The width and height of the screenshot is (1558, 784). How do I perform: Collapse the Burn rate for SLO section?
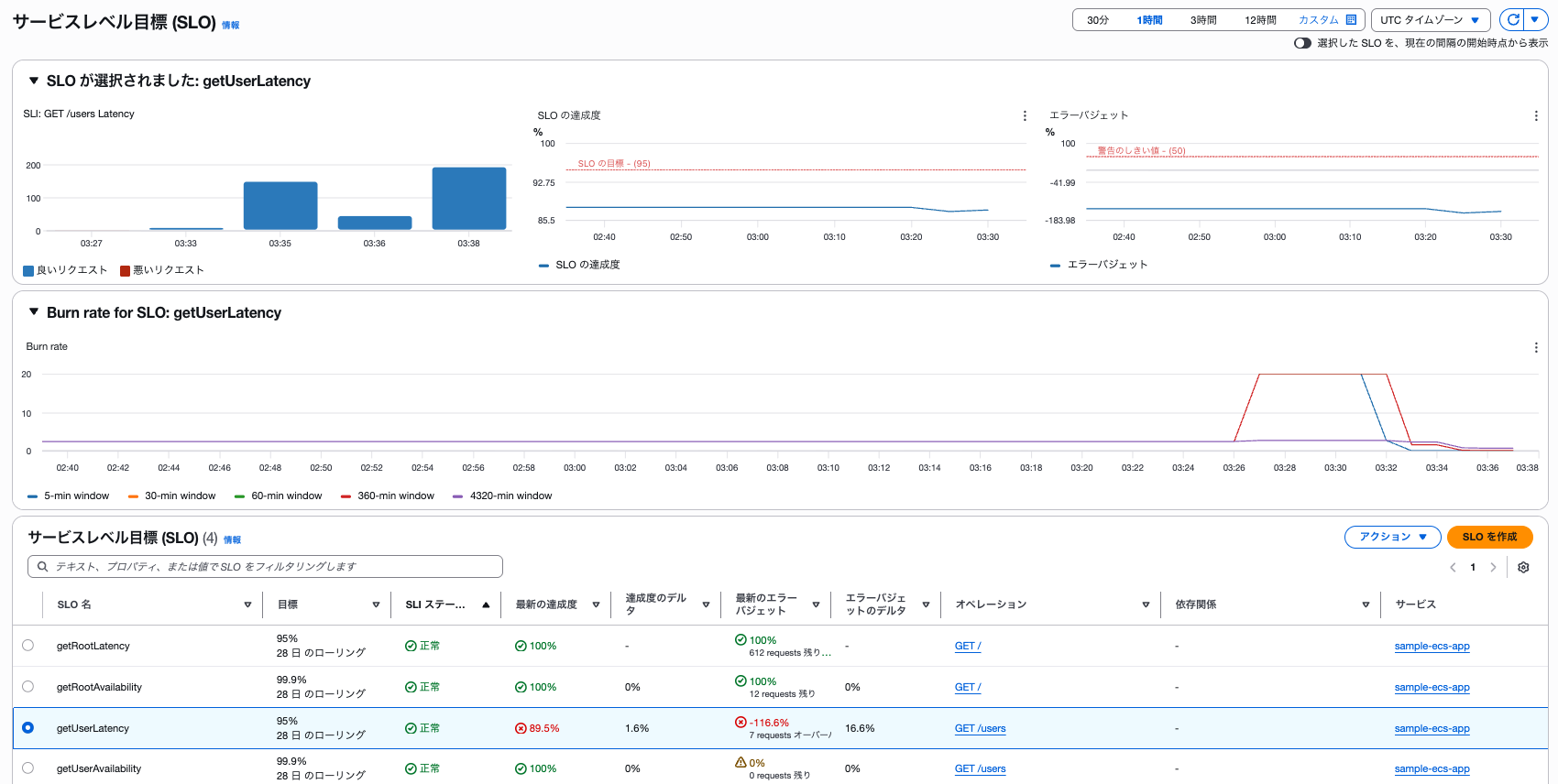(34, 312)
